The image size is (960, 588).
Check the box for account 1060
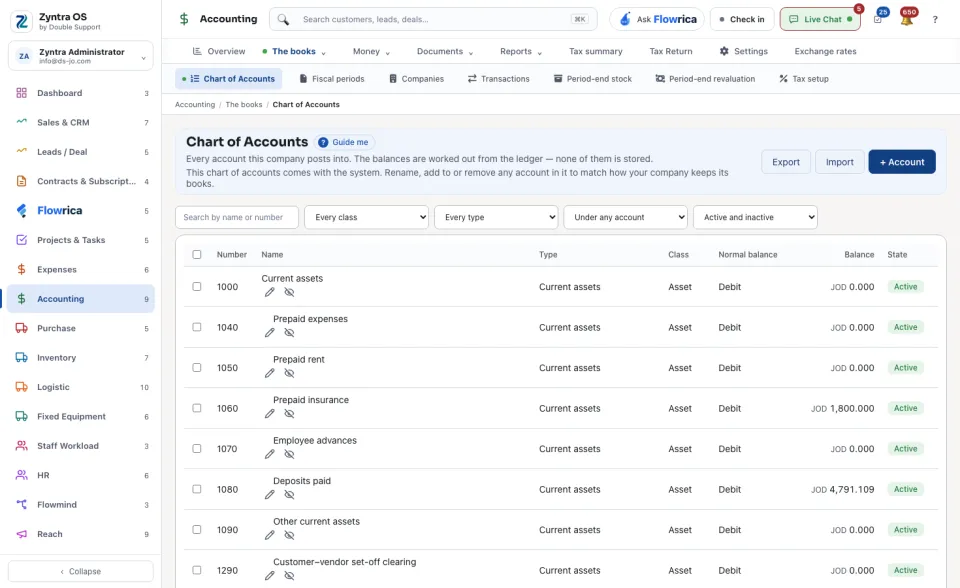click(197, 407)
